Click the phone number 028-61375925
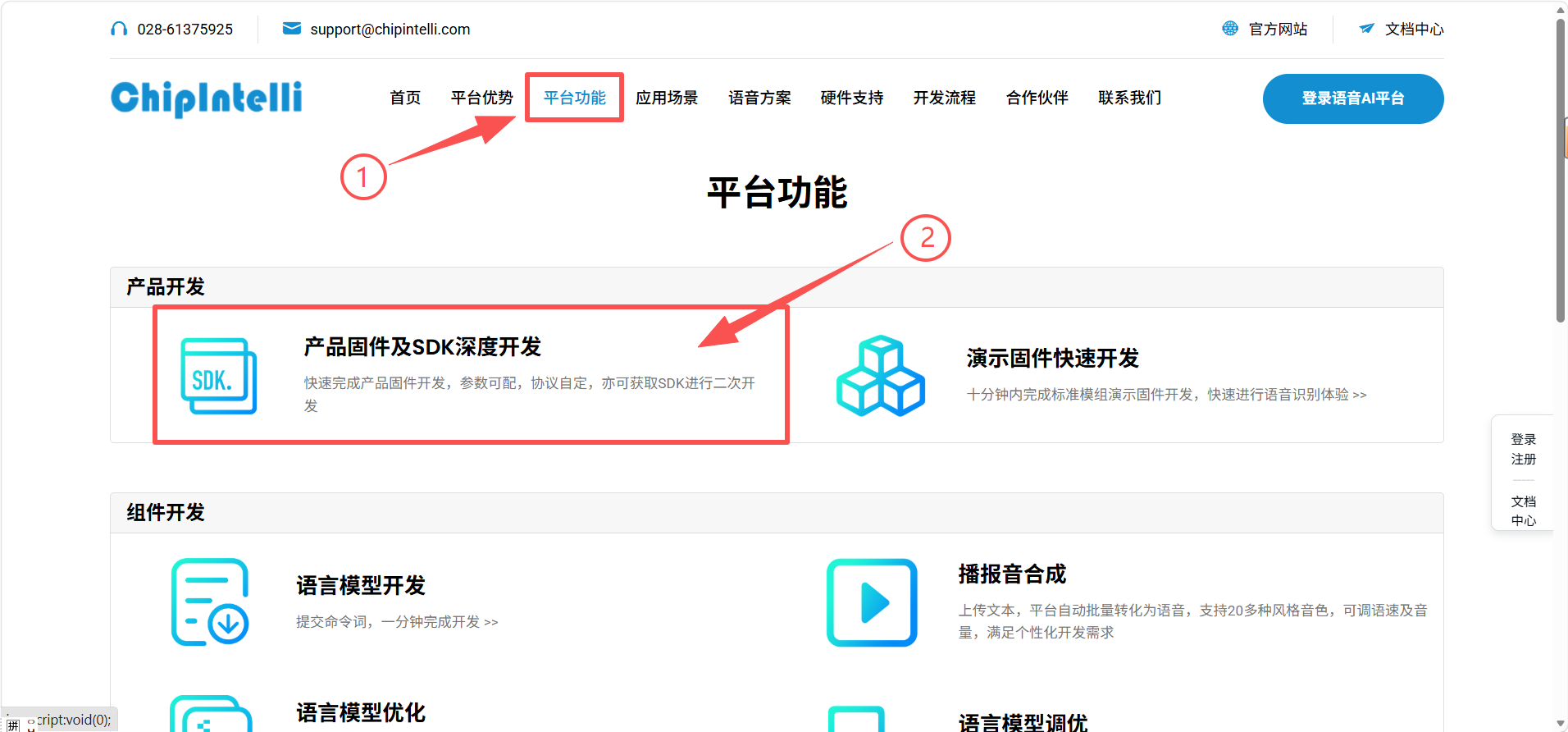The width and height of the screenshot is (1568, 732). tap(185, 29)
